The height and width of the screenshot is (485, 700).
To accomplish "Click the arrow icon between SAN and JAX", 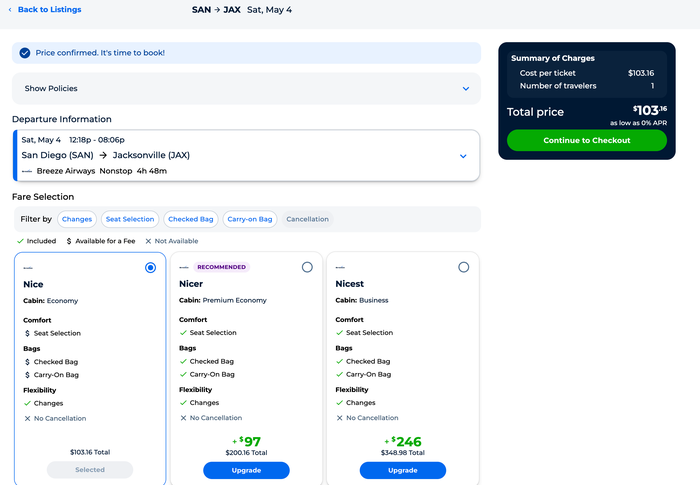I will click(x=217, y=10).
